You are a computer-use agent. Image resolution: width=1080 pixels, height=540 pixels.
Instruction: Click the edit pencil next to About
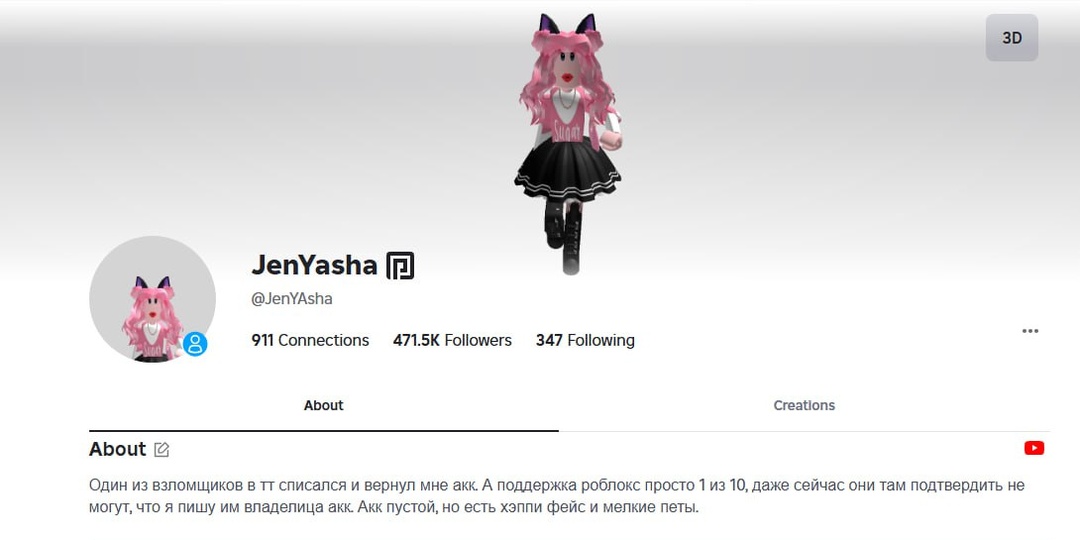[x=162, y=450]
